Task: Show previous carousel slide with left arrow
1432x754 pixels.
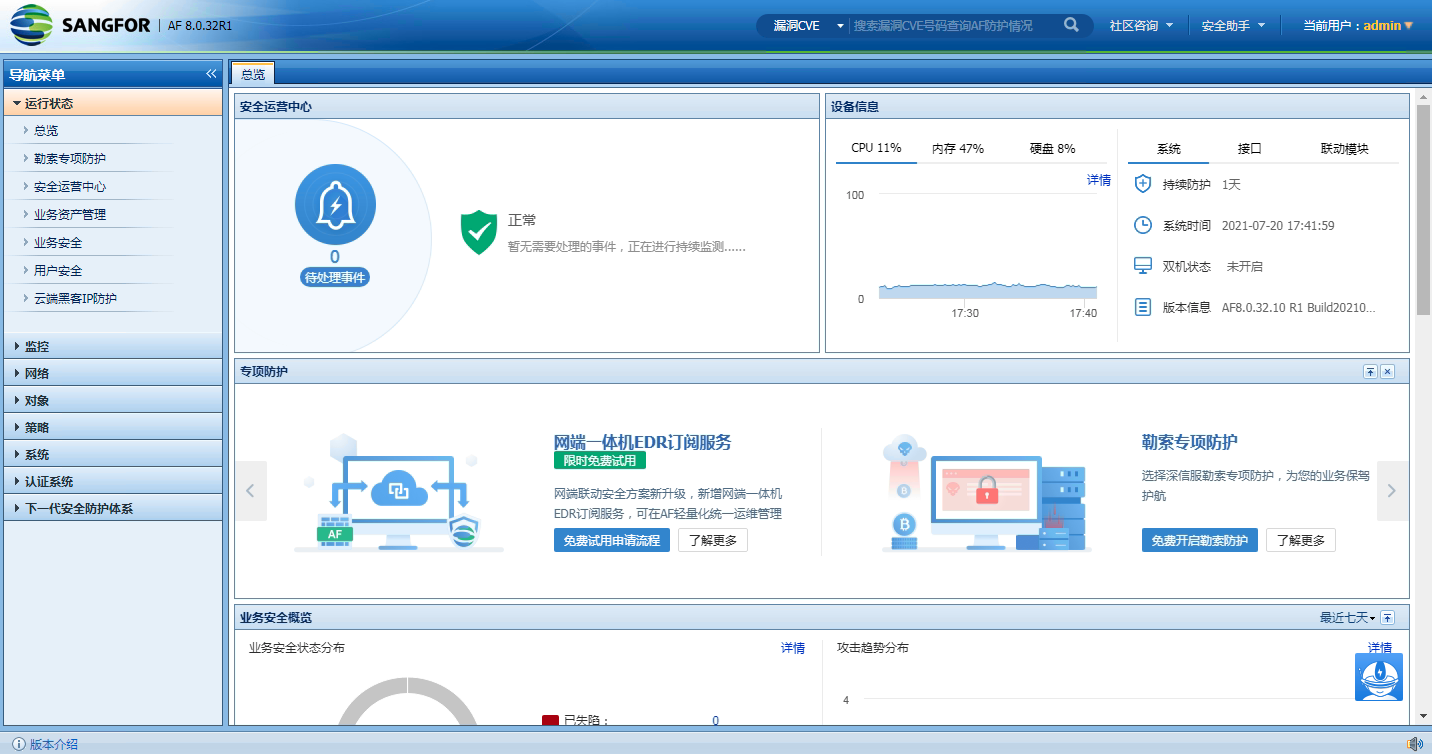Action: pyautogui.click(x=251, y=491)
